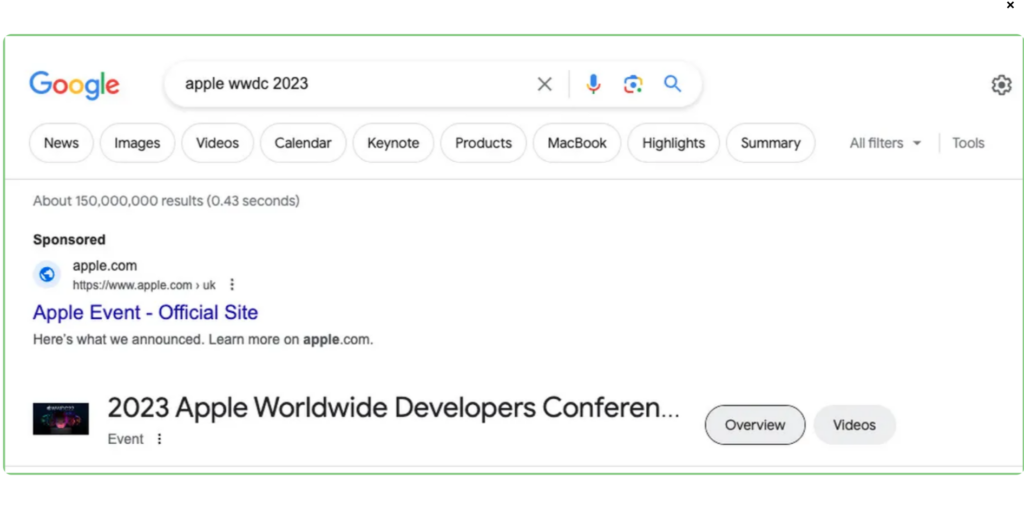Image resolution: width=1024 pixels, height=507 pixels.
Task: Filter results by News
Action: (x=61, y=143)
